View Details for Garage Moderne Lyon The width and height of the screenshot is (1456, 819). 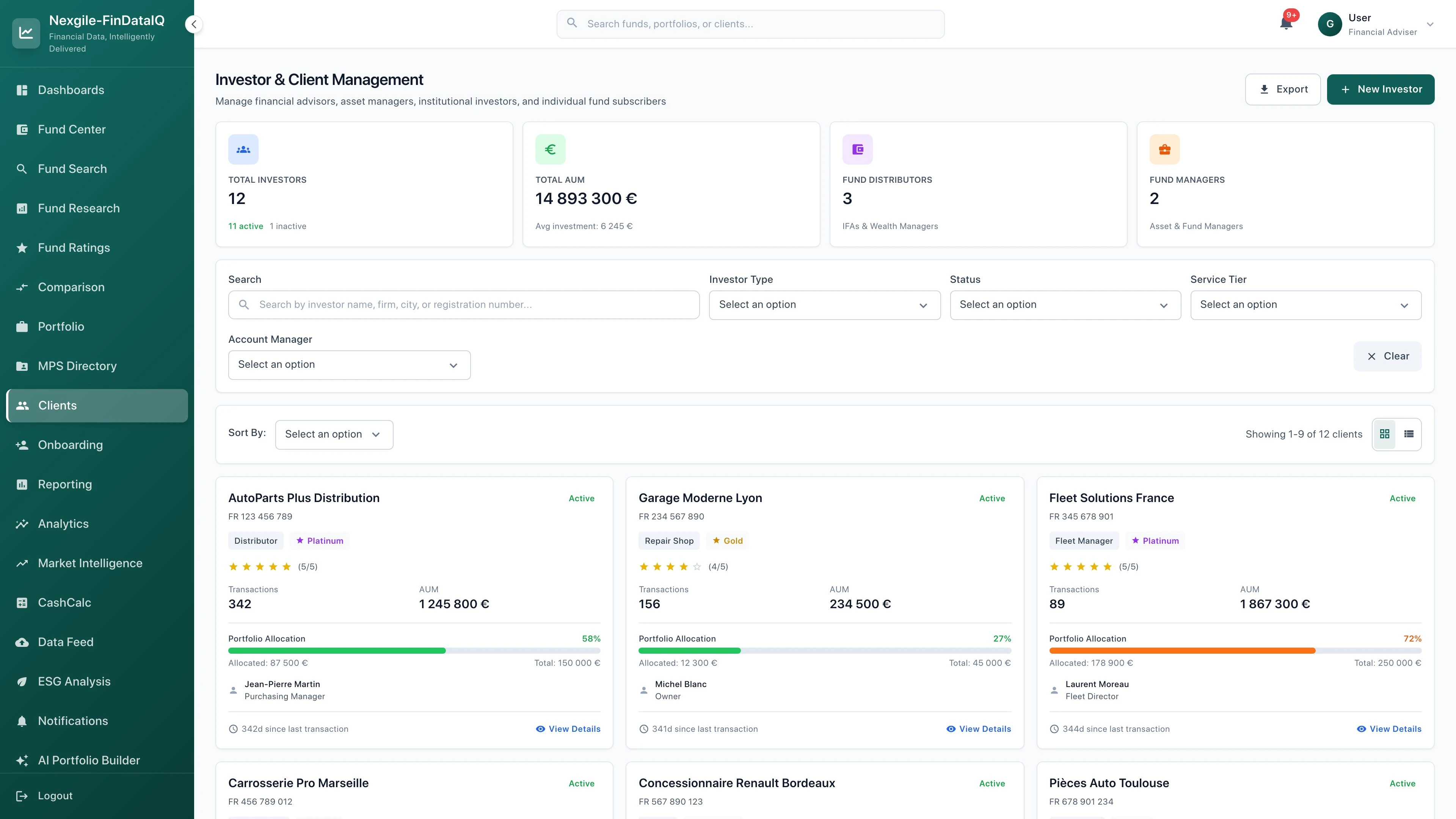(978, 728)
